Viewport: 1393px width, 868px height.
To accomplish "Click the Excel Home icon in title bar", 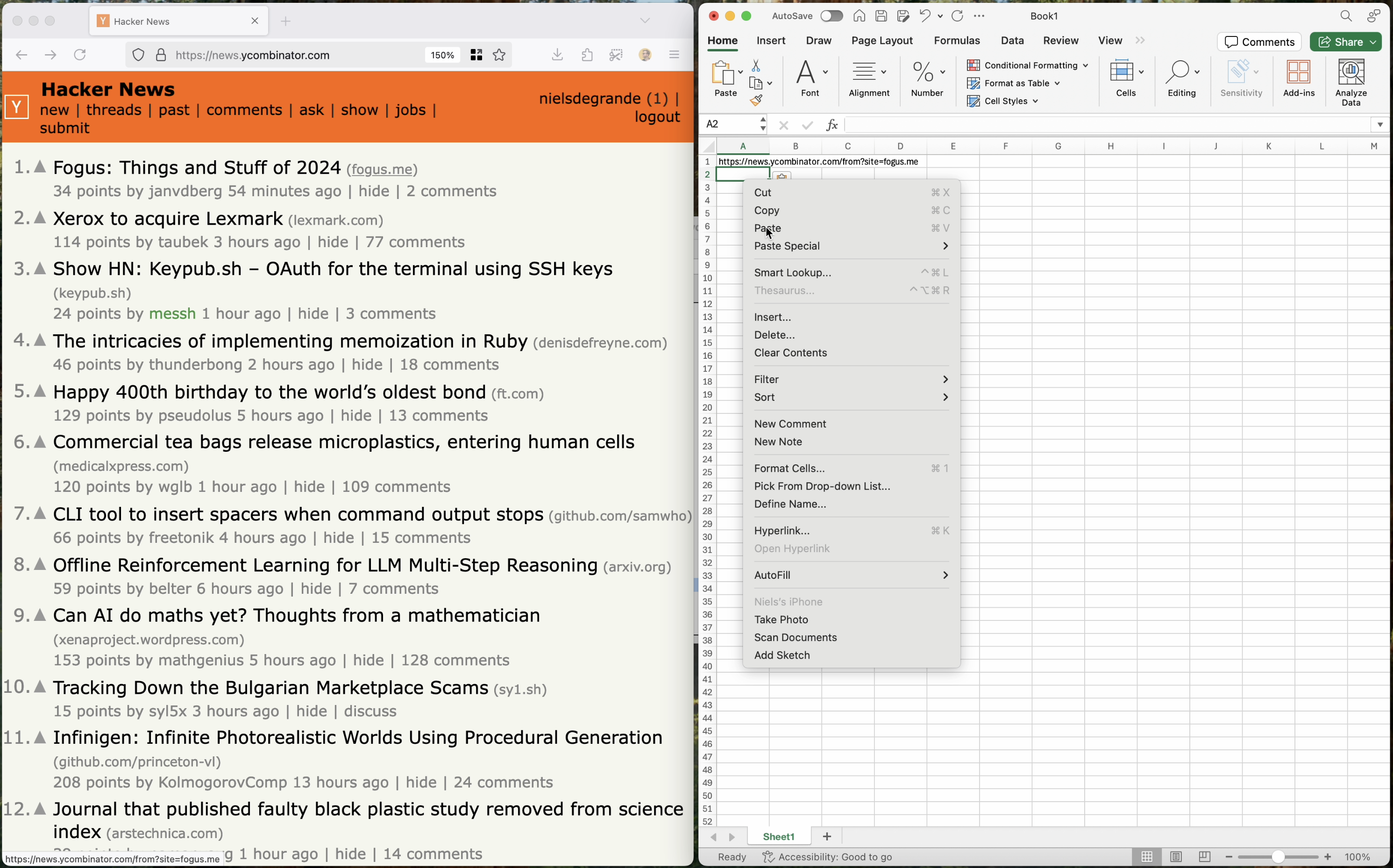I will pyautogui.click(x=859, y=16).
